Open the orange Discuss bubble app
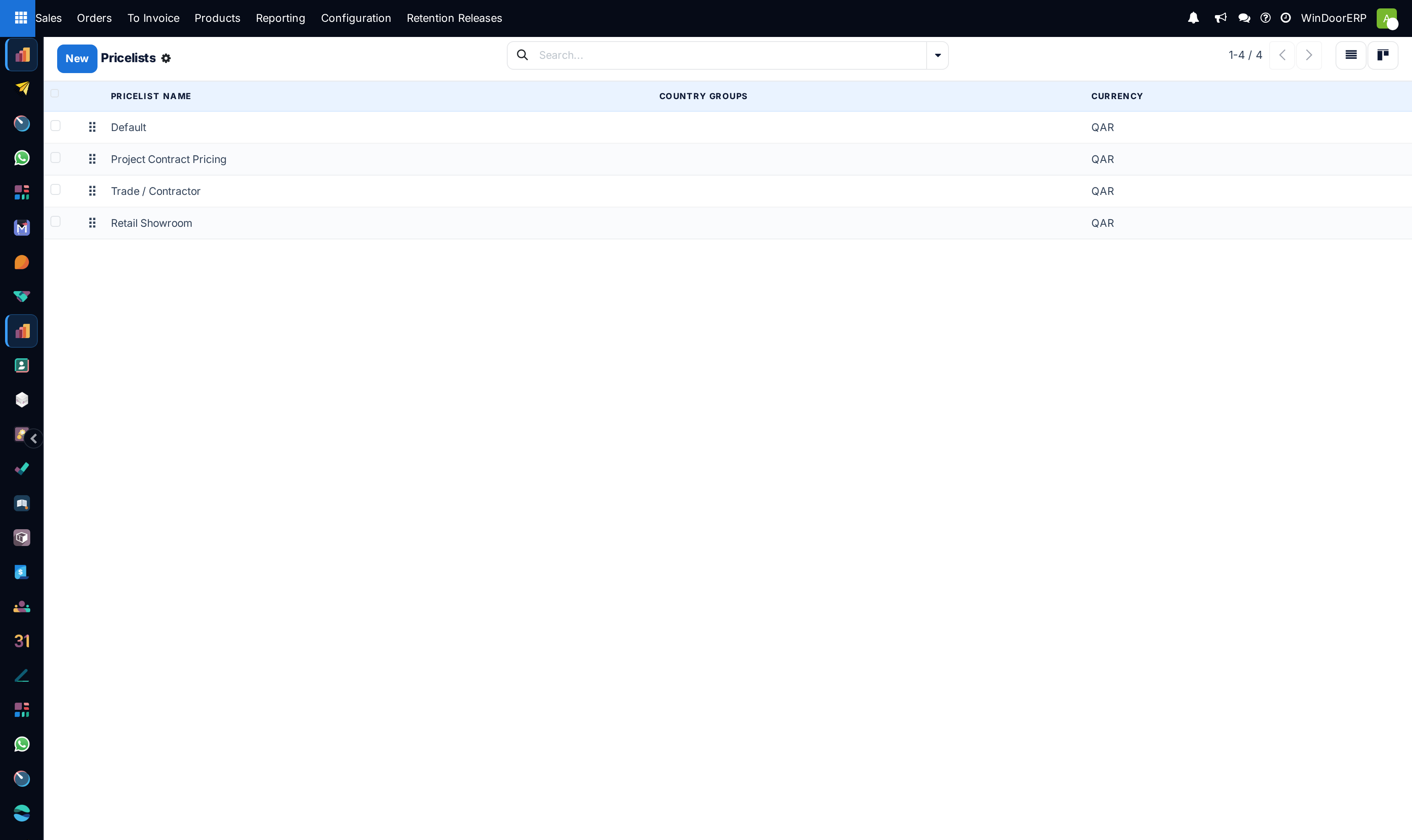The height and width of the screenshot is (840, 1412). point(21,262)
